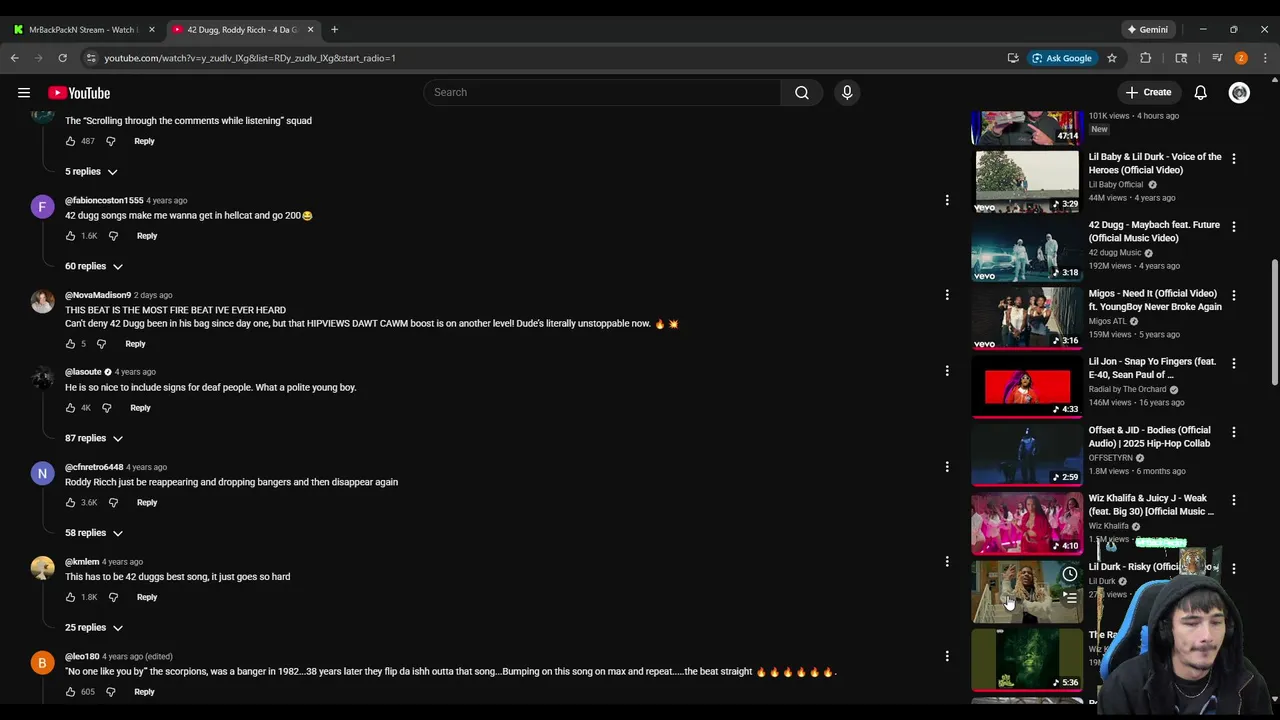Open the account avatar menu
The width and height of the screenshot is (1280, 720).
click(1239, 93)
